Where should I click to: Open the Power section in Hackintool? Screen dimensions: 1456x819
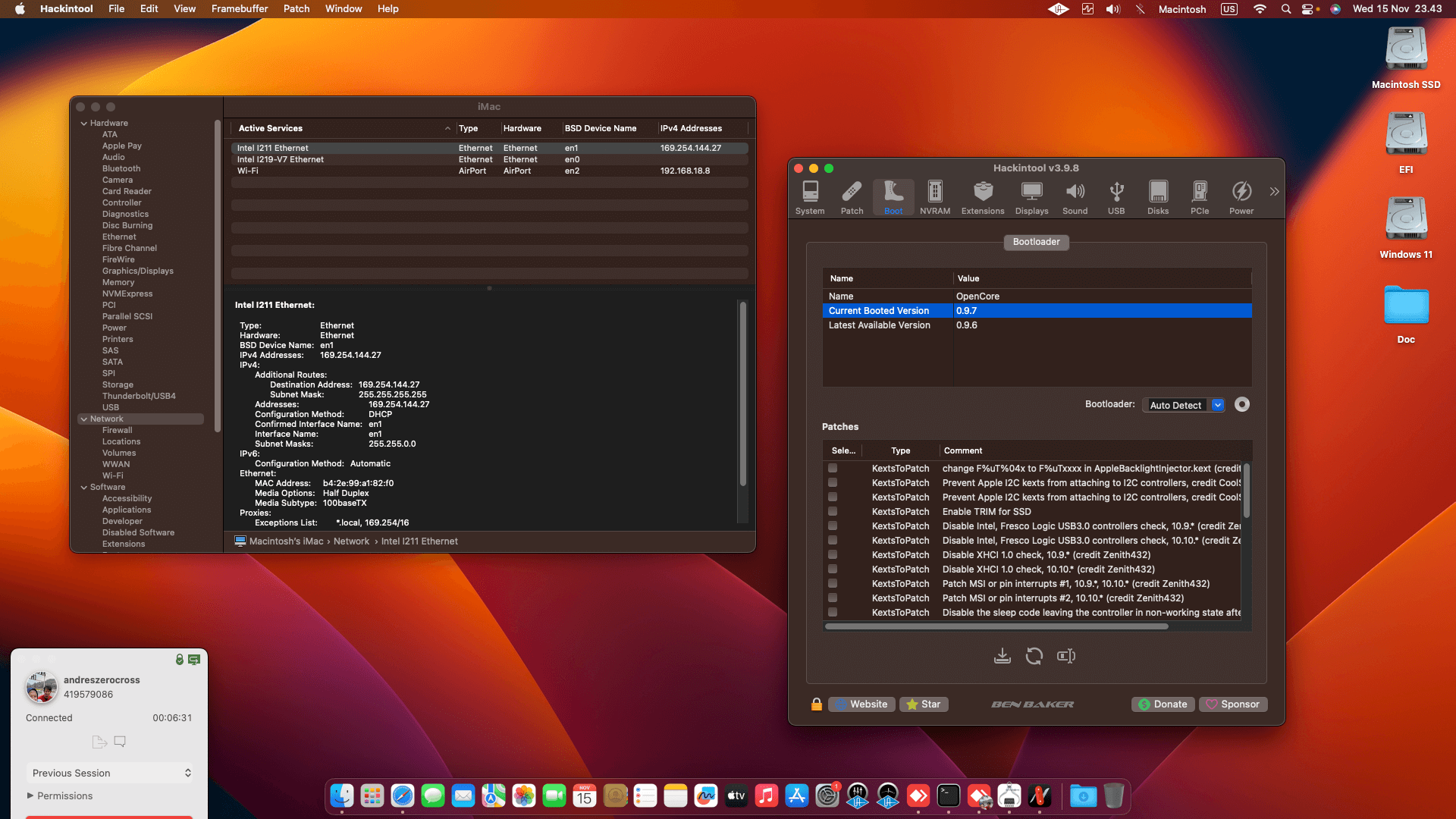click(1241, 198)
